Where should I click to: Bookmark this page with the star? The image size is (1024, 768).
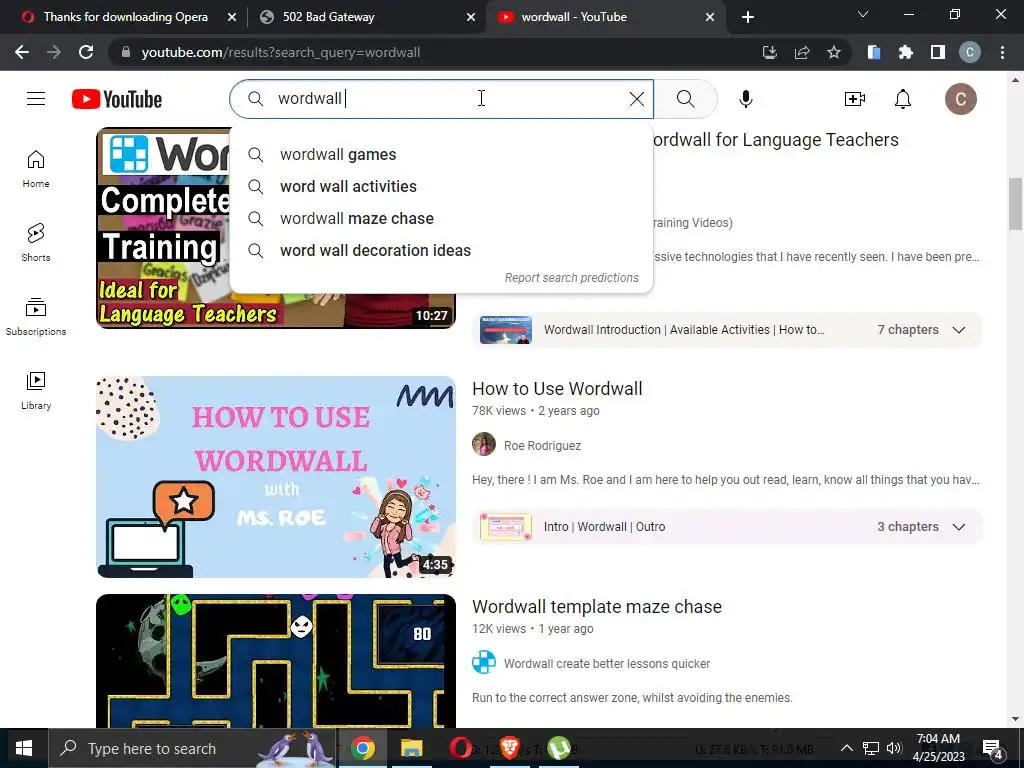834,52
